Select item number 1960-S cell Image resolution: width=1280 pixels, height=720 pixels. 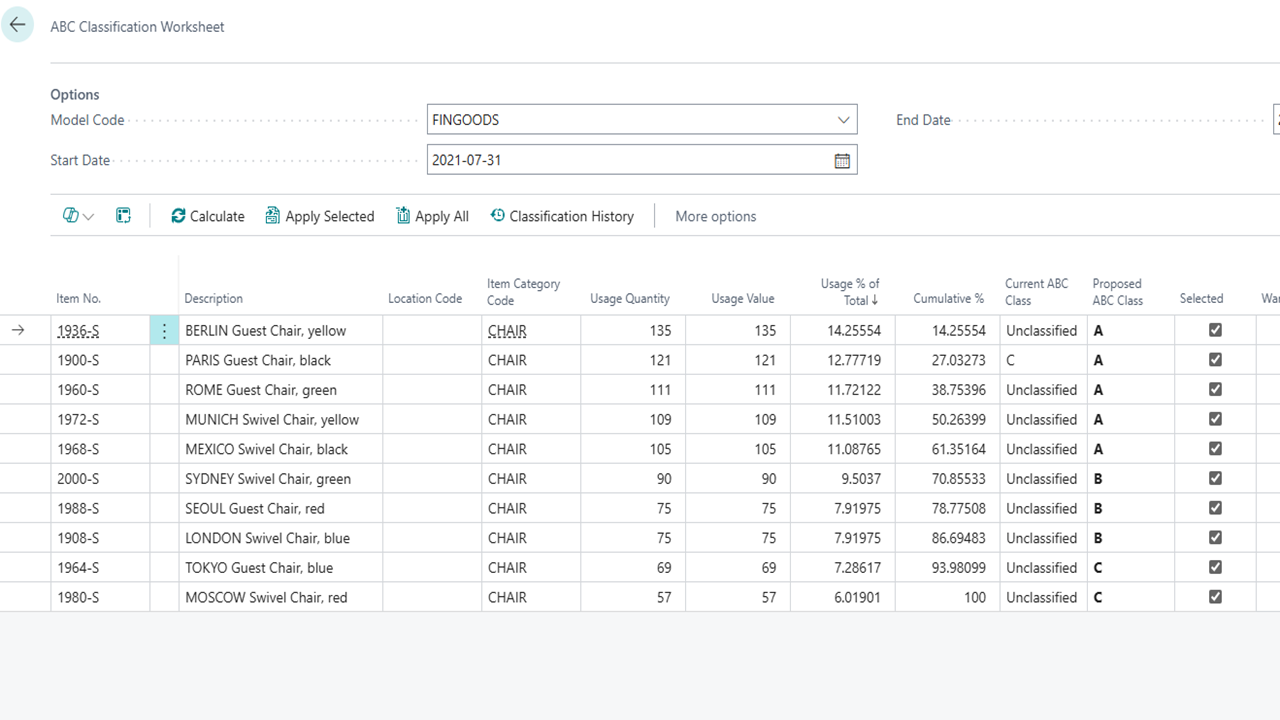click(x=78, y=390)
